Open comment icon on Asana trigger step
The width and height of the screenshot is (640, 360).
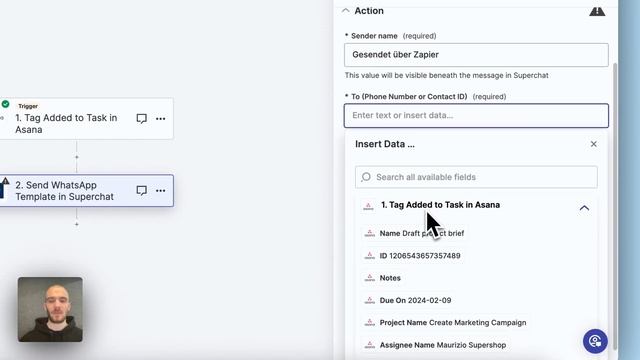tap(142, 118)
